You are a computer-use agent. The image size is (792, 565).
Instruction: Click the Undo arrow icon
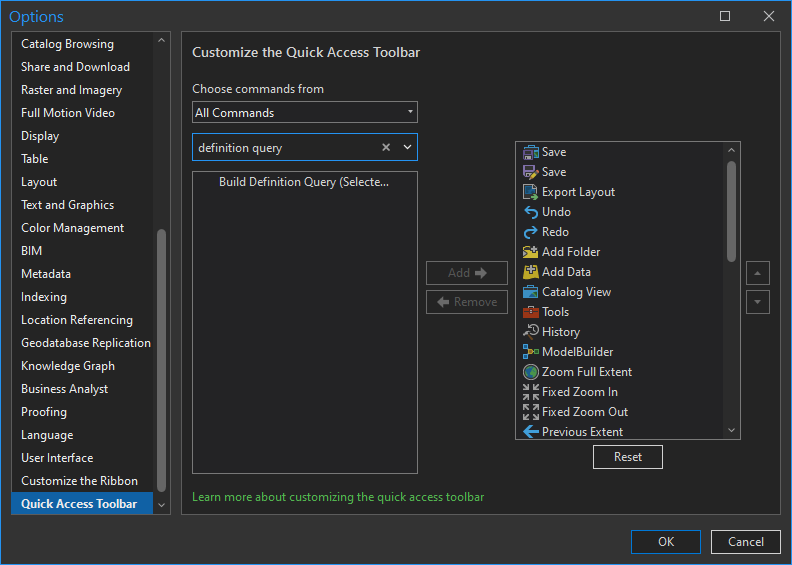pyautogui.click(x=531, y=212)
